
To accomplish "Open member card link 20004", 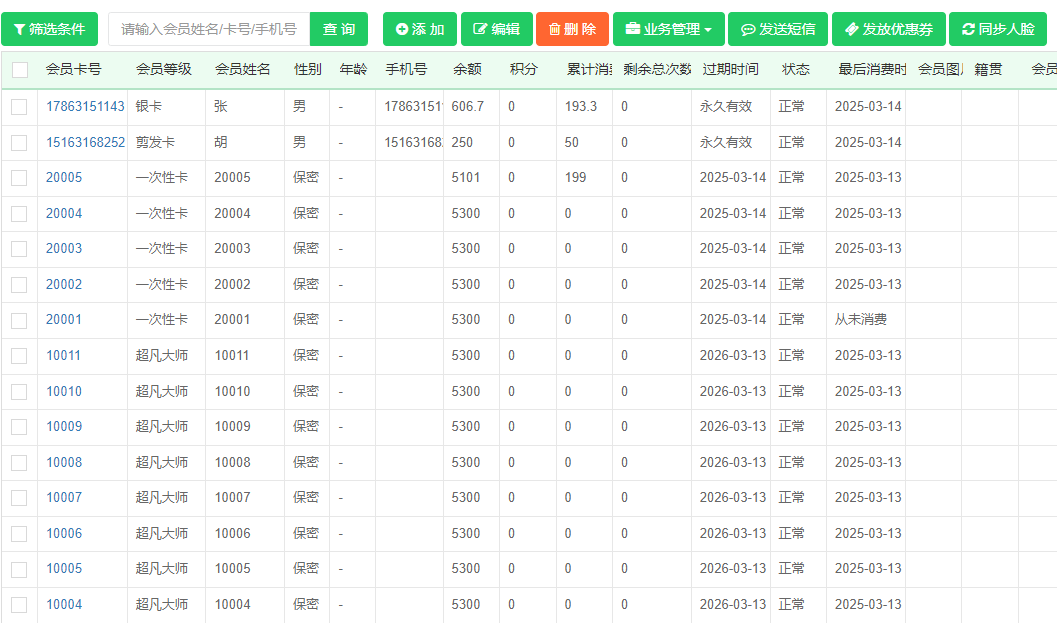I will (x=64, y=213).
